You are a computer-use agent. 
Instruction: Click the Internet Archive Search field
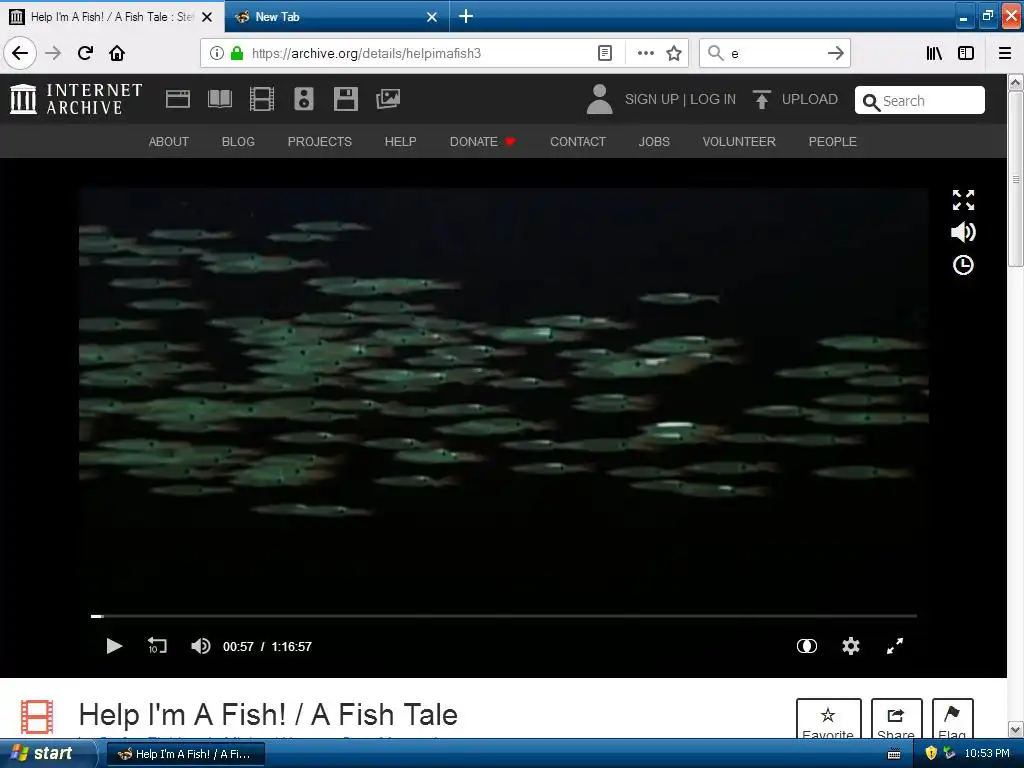920,101
